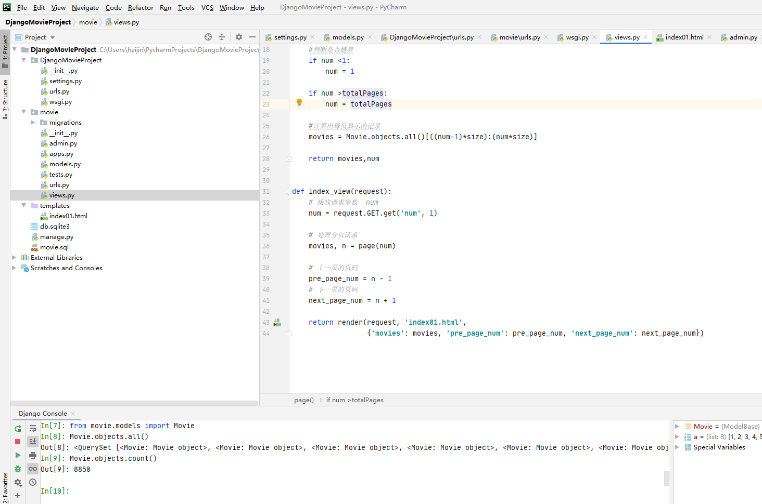762x504 pixels.
Task: Open console settings gear icon
Action: (18, 482)
